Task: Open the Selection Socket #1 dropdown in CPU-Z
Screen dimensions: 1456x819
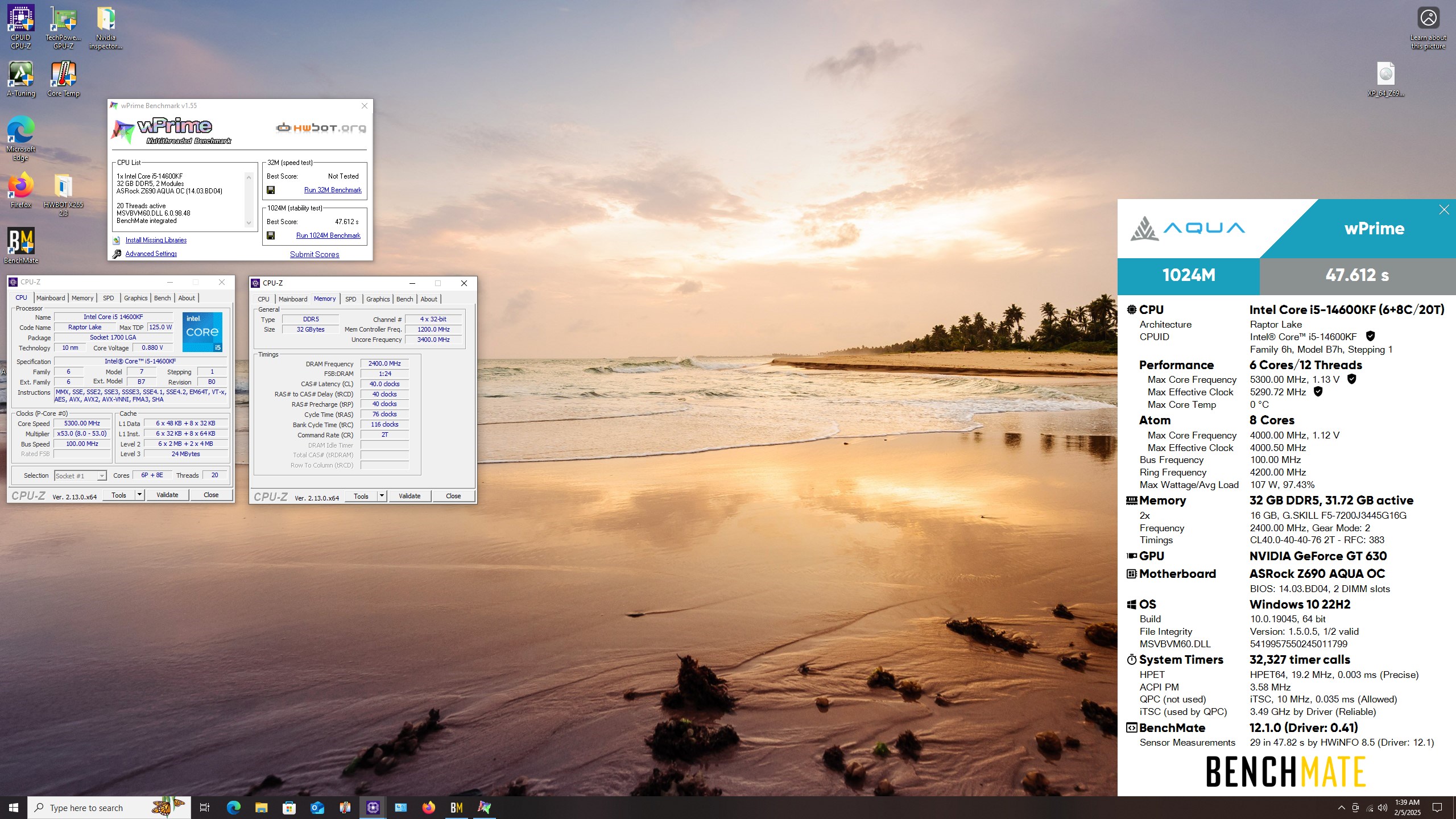Action: (x=80, y=475)
